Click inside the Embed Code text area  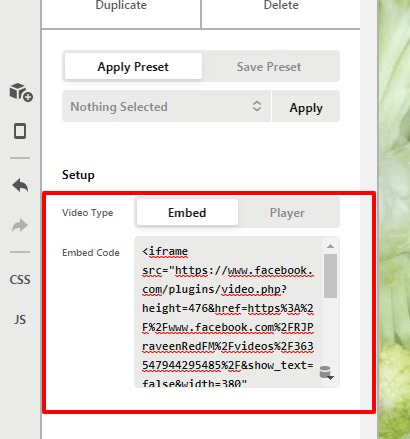(x=228, y=312)
